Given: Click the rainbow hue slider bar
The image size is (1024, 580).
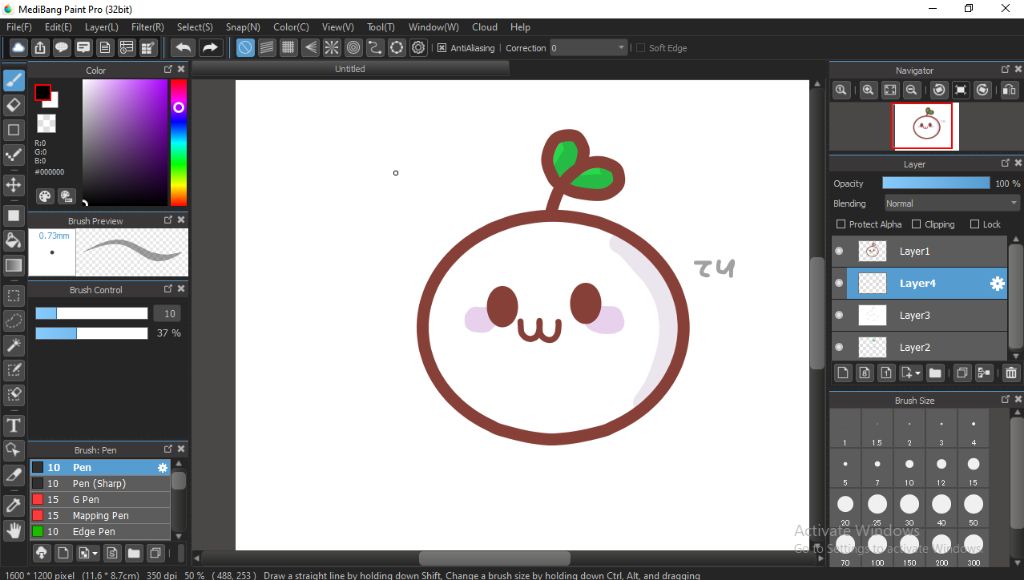Looking at the screenshot, I should pyautogui.click(x=178, y=142).
